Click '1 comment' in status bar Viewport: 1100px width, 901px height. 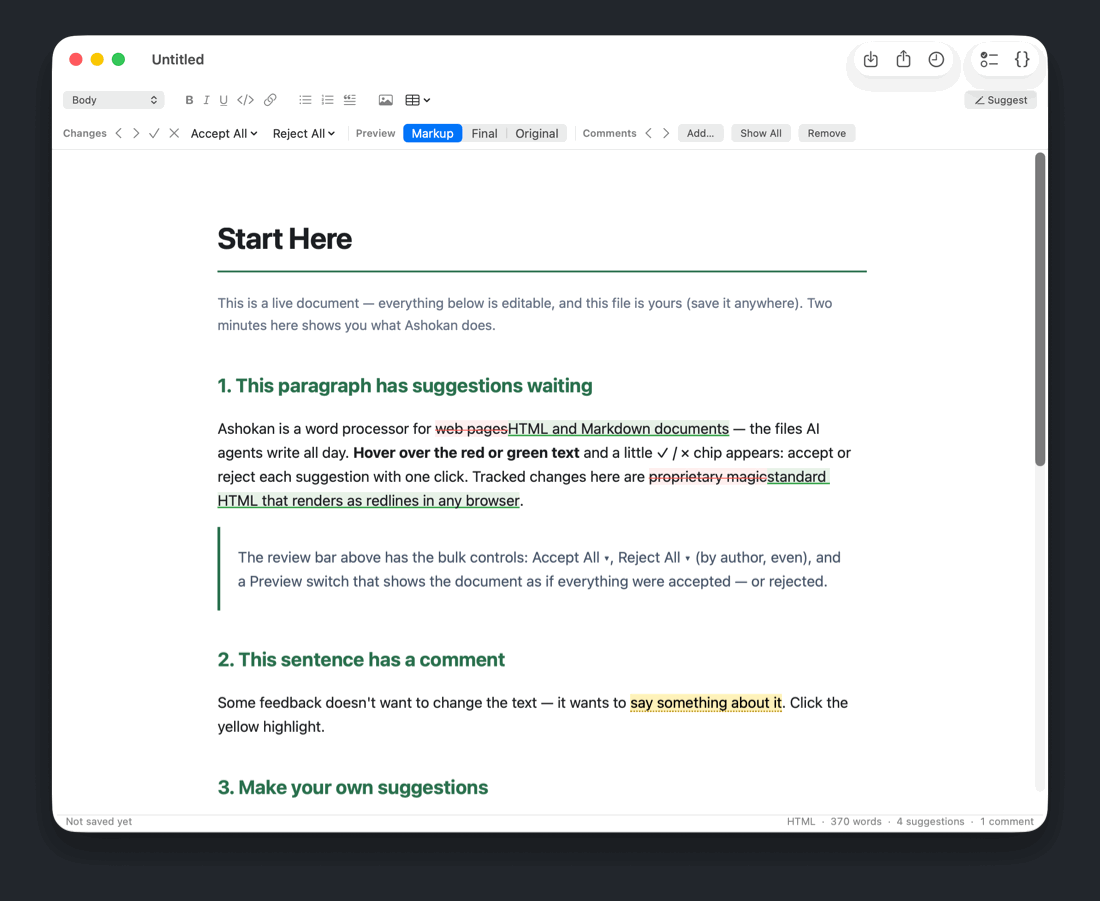[1007, 822]
